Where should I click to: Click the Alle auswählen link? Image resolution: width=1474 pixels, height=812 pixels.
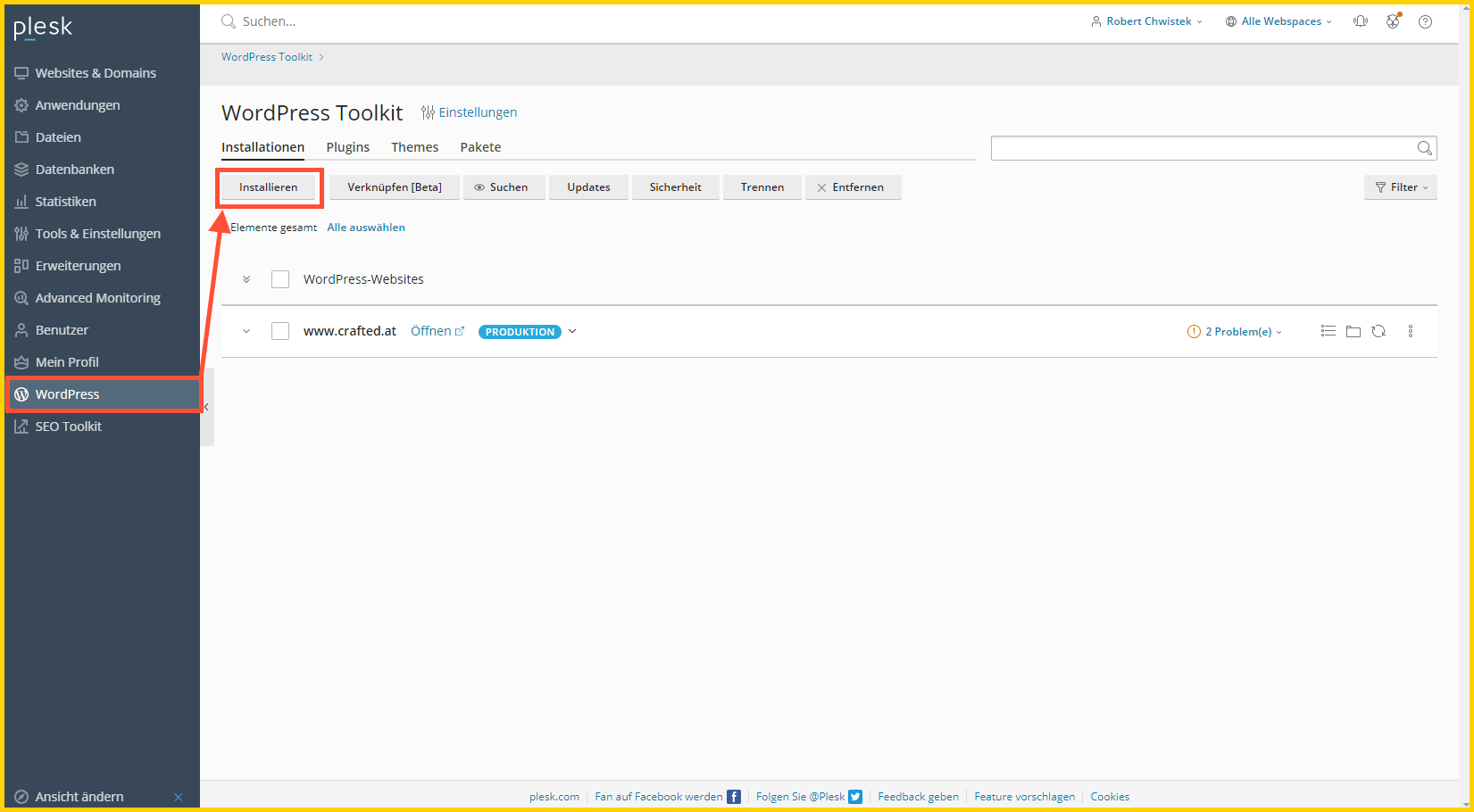pos(366,228)
